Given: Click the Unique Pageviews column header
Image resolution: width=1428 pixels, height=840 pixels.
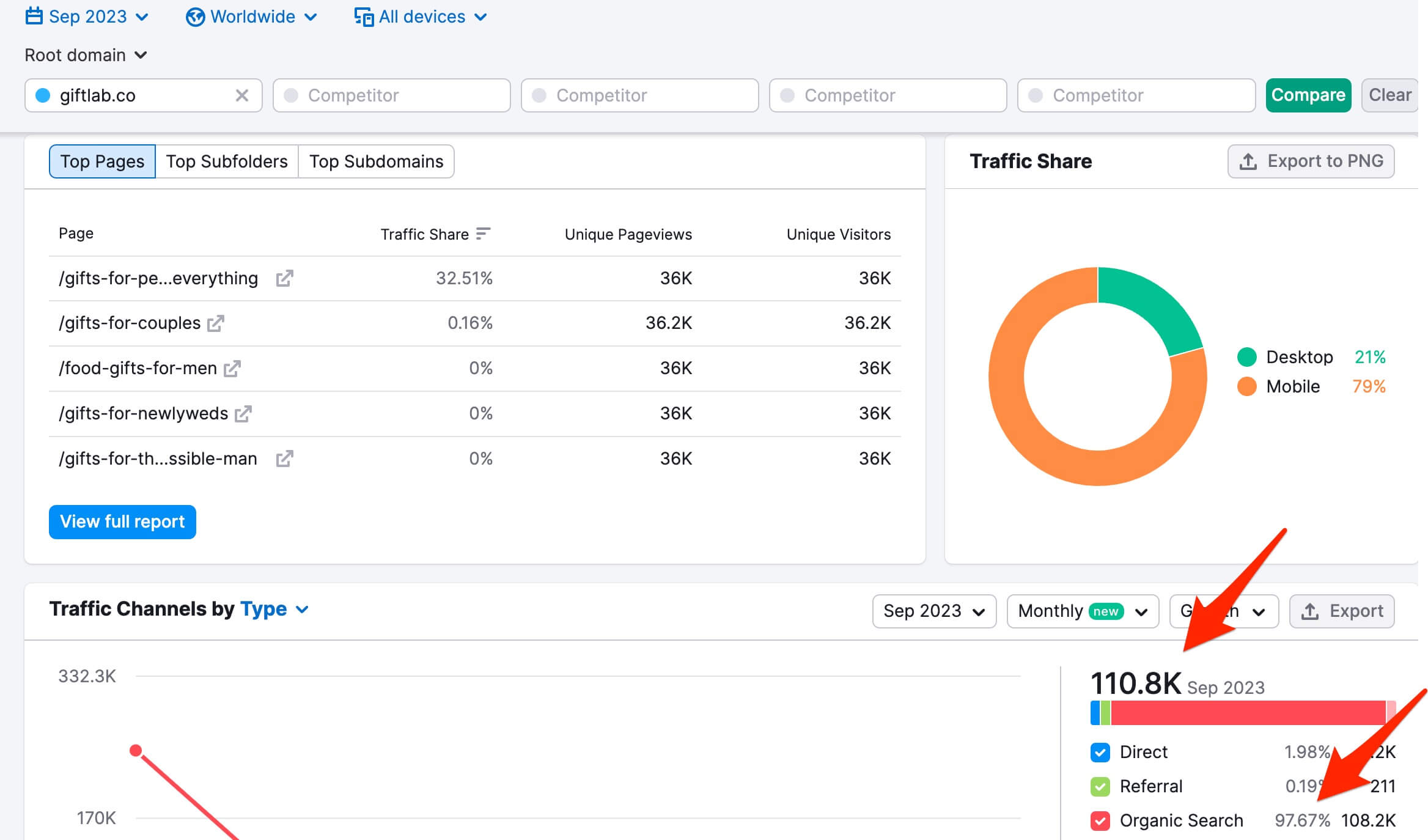Looking at the screenshot, I should tap(628, 234).
